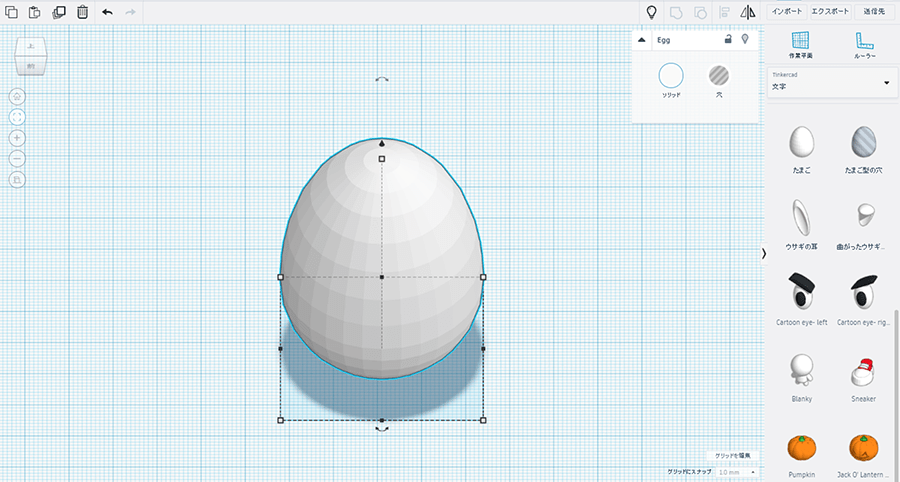Screen dimensions: 900x482
Task: Click the Duplicate and repeat icon
Action: (59, 12)
